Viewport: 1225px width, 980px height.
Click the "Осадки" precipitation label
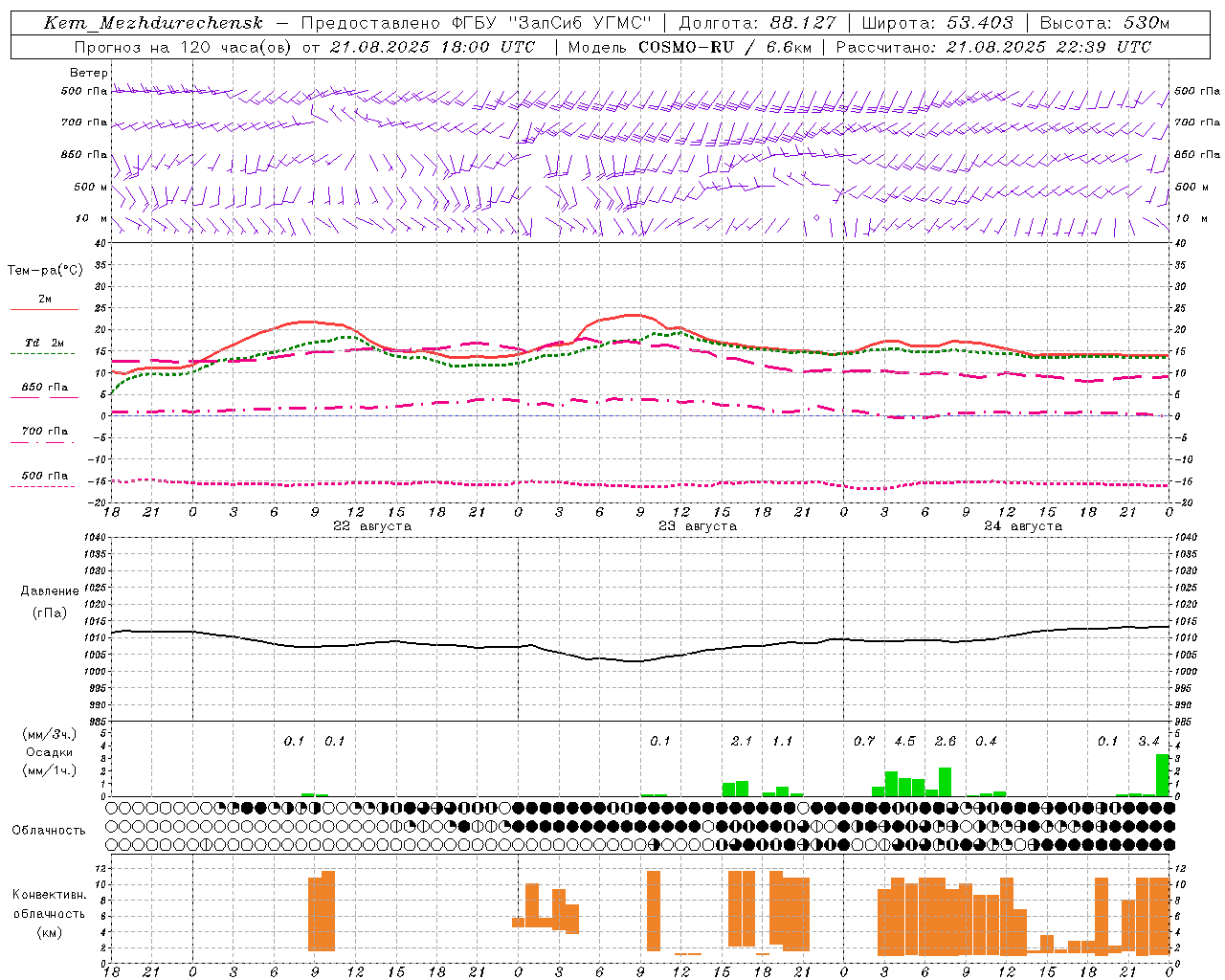pos(49,752)
